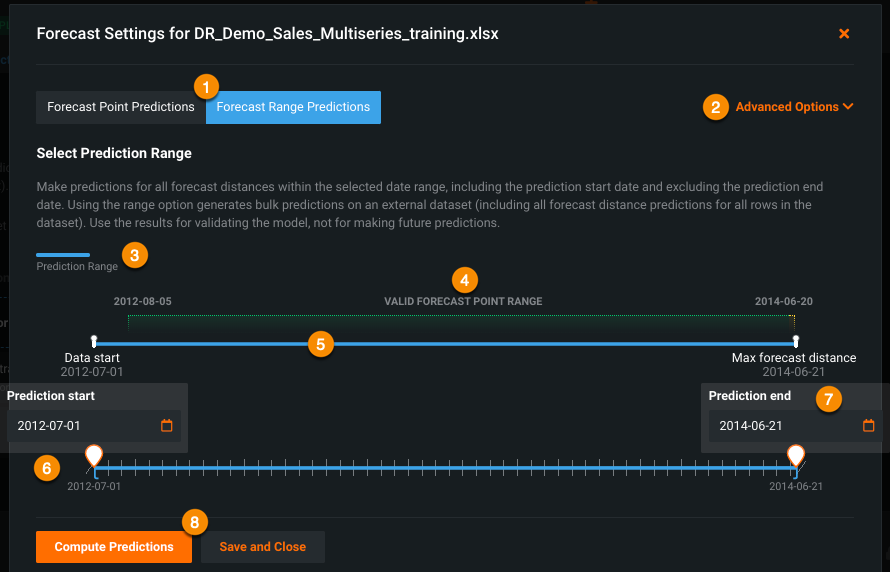
Task: Expand the Advanced Options section
Action: 787,107
